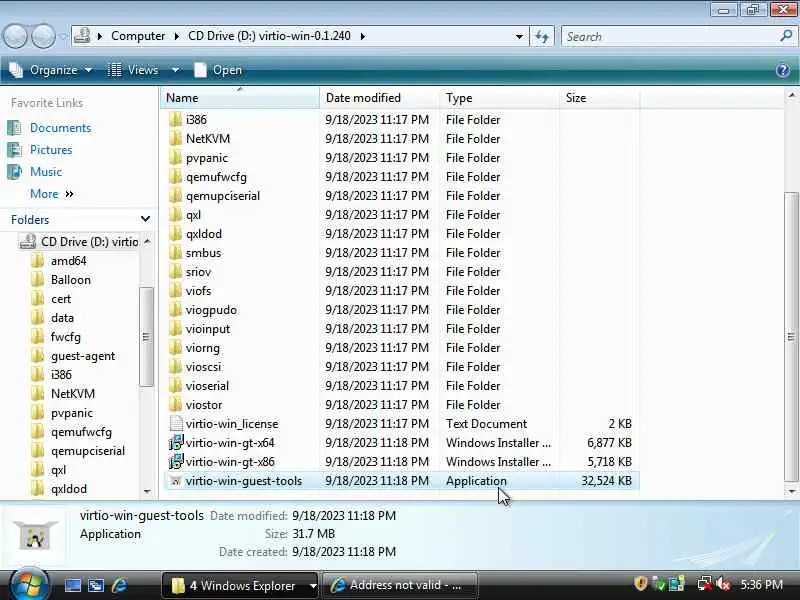This screenshot has width=800, height=600.
Task: Click the Search input field
Action: (x=671, y=36)
